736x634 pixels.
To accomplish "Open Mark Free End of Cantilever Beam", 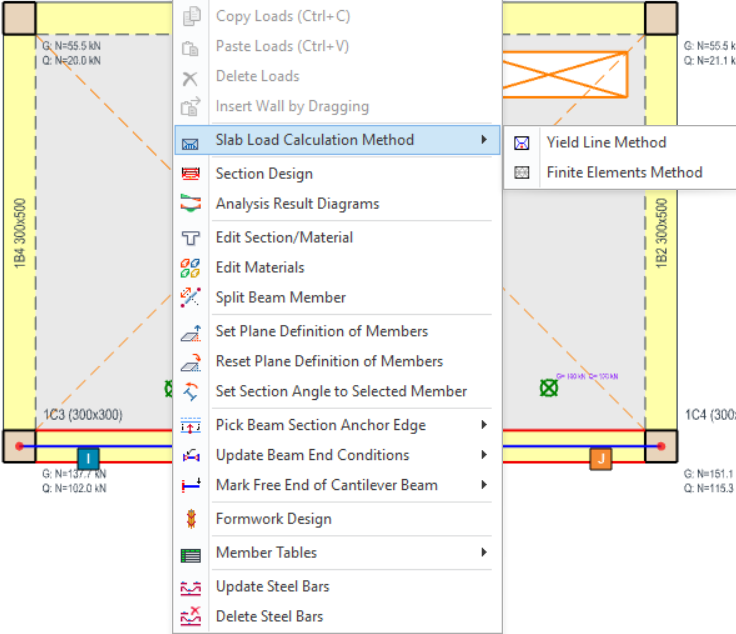I will [326, 485].
